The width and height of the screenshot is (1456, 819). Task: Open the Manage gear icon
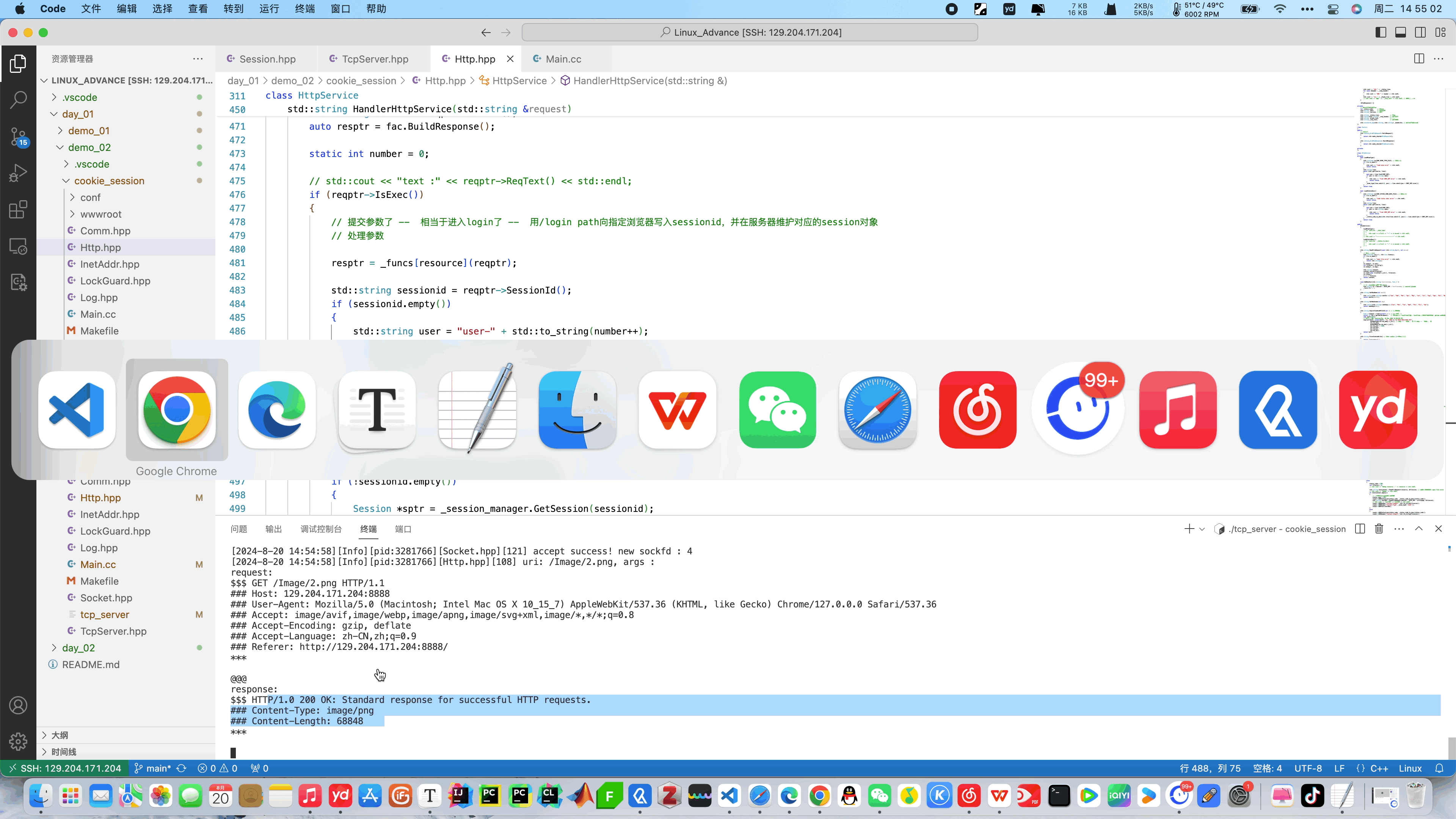click(18, 741)
